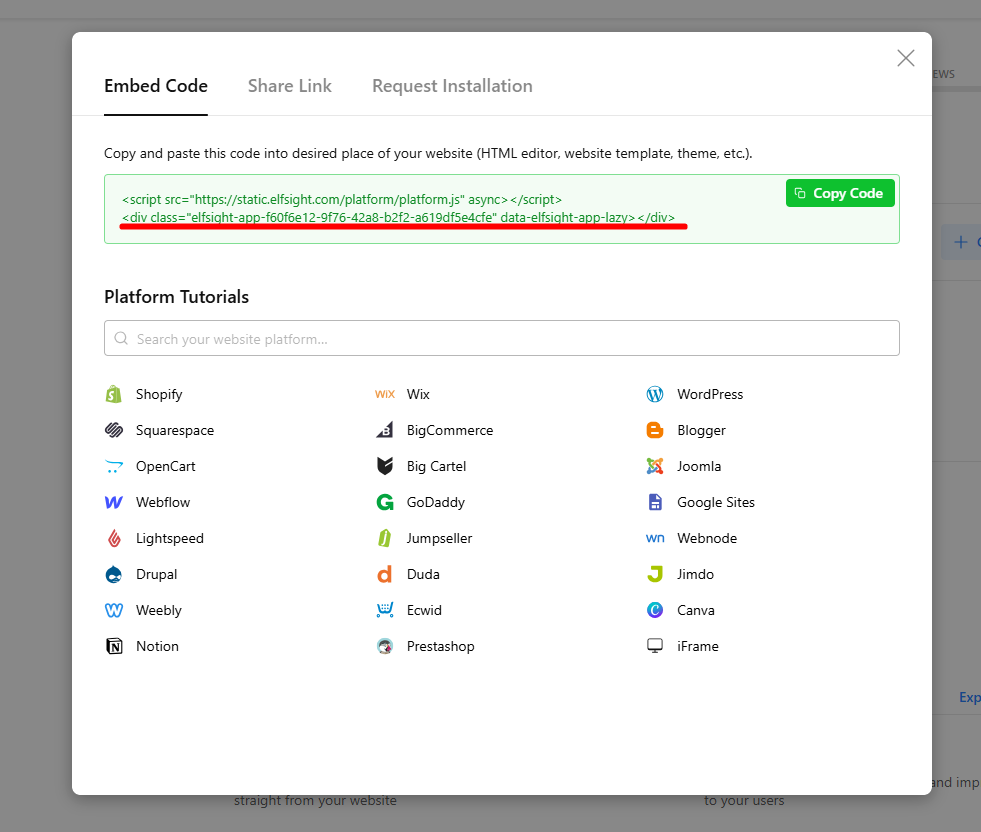Switch to the Embed Code tab
Viewport: 981px width, 832px height.
156,86
